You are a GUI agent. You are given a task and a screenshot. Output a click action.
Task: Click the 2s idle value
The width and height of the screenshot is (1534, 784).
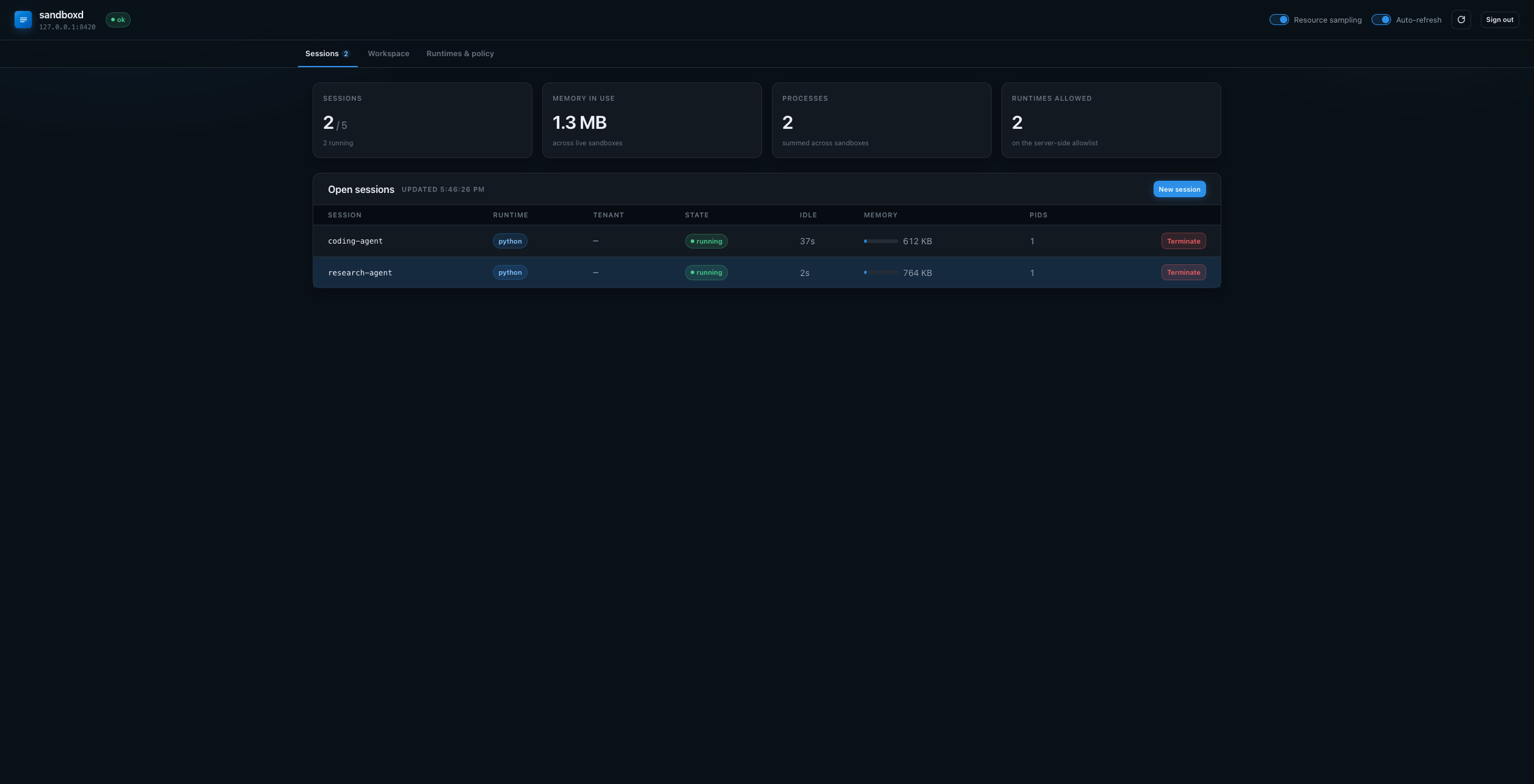click(x=805, y=273)
